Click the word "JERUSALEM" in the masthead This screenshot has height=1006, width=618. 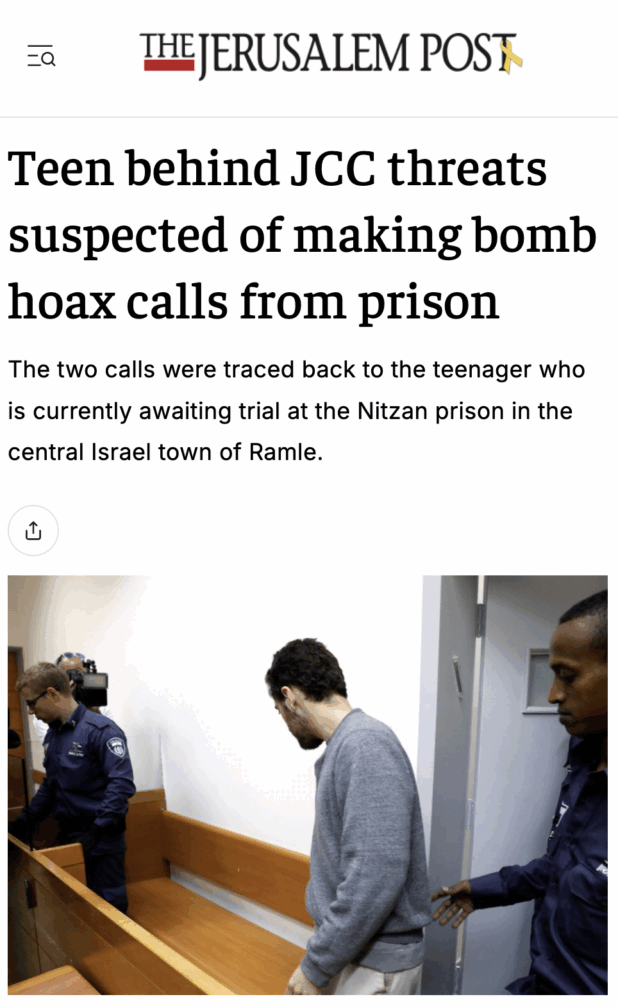pos(304,55)
